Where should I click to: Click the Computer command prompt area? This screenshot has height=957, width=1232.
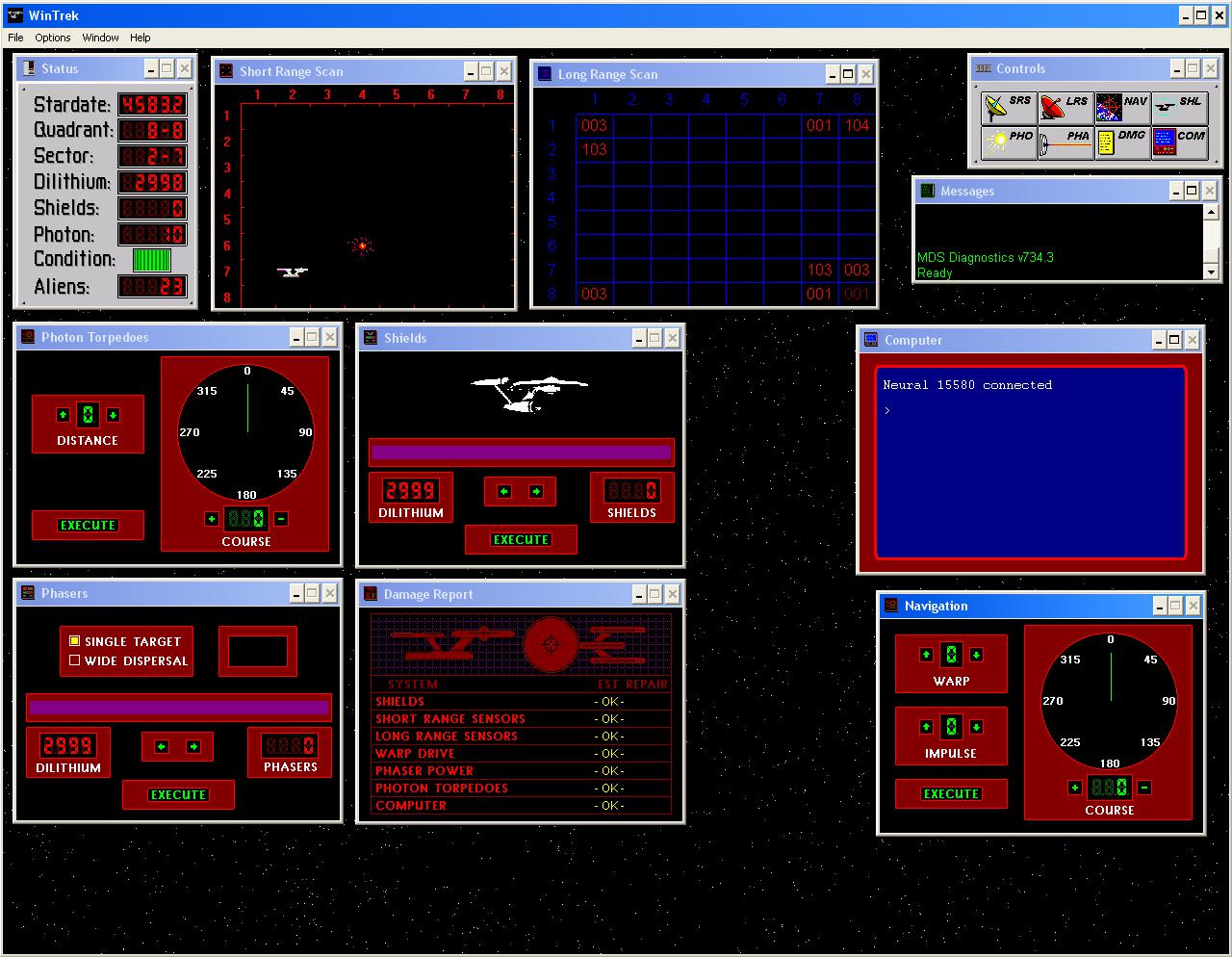click(x=1030, y=462)
